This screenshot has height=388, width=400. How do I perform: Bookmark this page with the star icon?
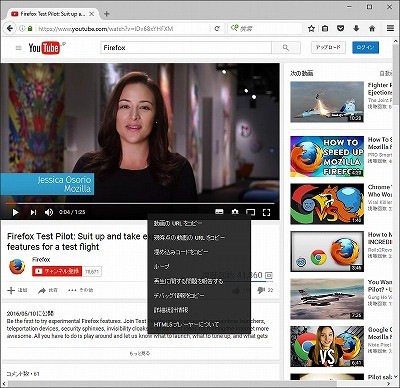coord(311,29)
